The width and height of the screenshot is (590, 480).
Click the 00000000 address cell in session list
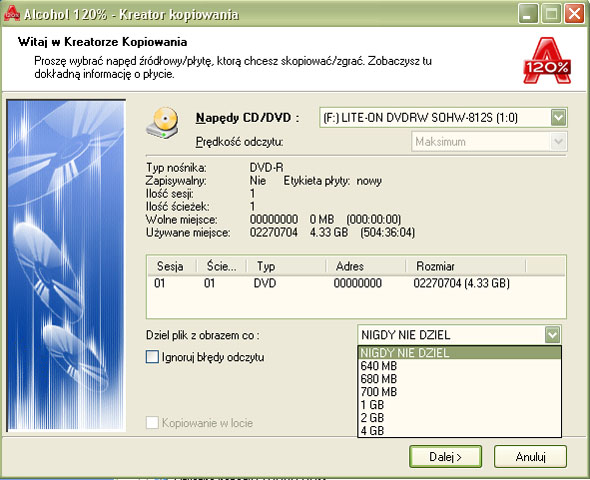pos(357,283)
